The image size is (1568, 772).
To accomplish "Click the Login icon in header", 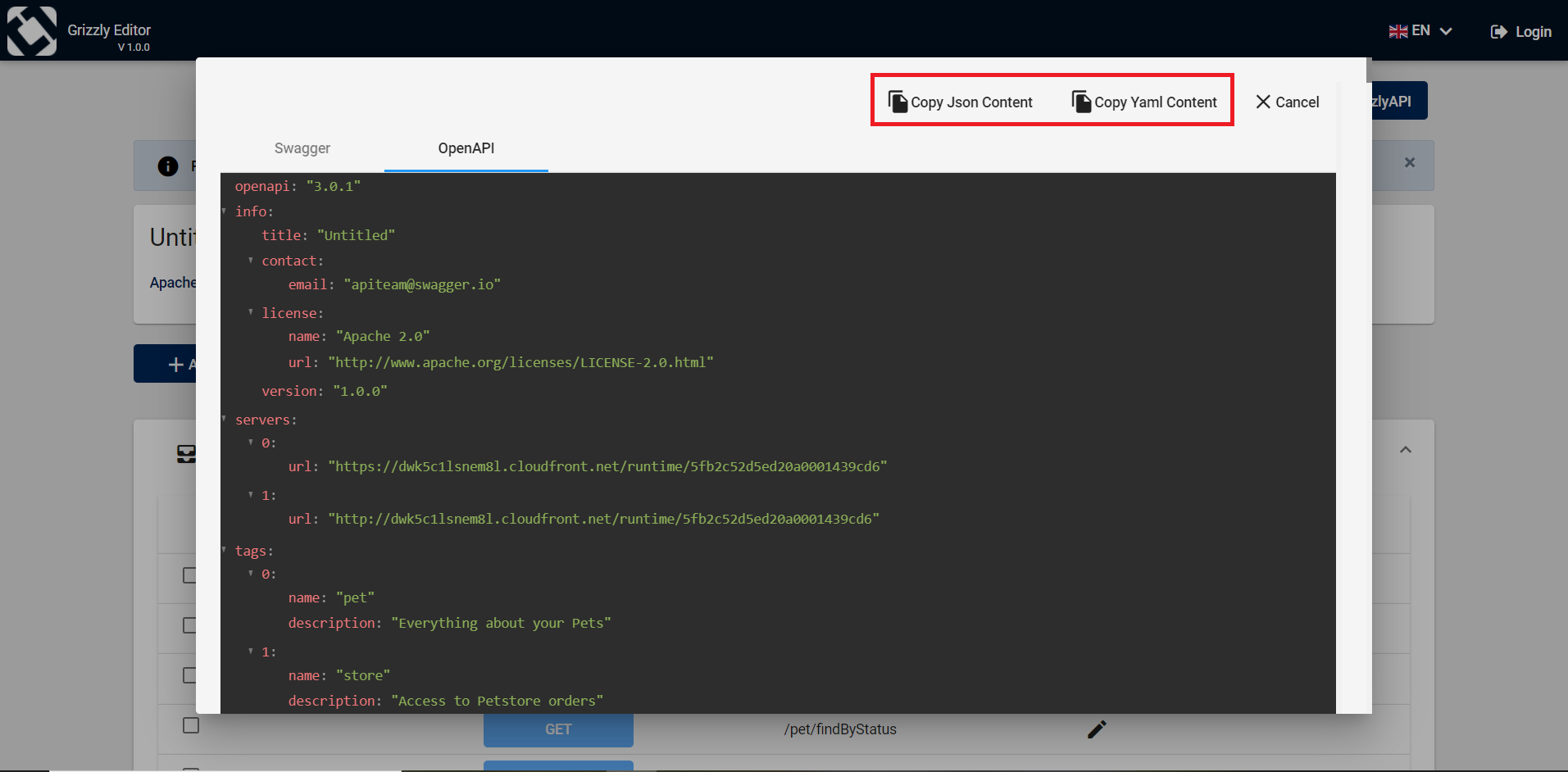I will 1498,32.
